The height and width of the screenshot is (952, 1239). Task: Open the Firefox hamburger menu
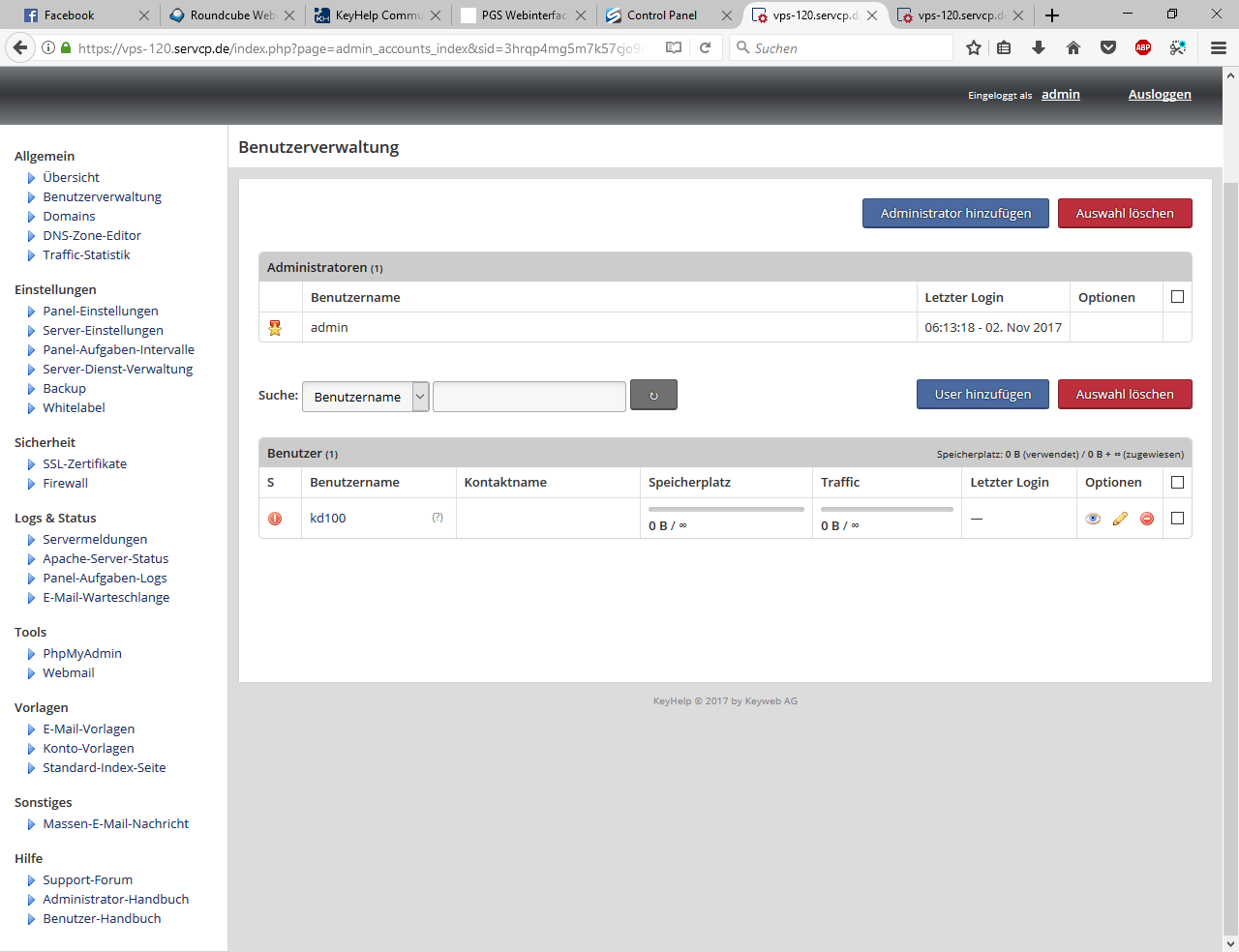(1219, 47)
